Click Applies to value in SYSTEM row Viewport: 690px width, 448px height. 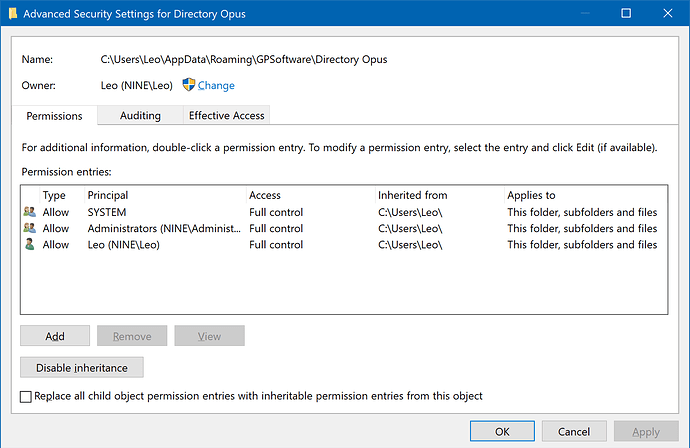pyautogui.click(x=582, y=212)
